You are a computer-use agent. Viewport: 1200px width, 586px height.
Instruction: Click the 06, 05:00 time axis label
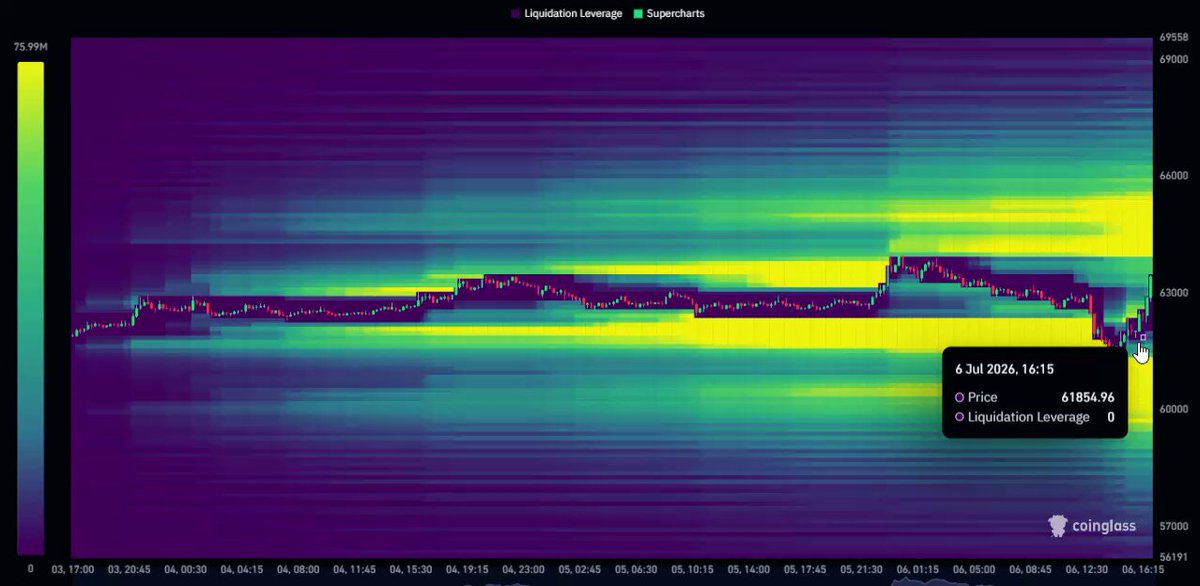[976, 569]
